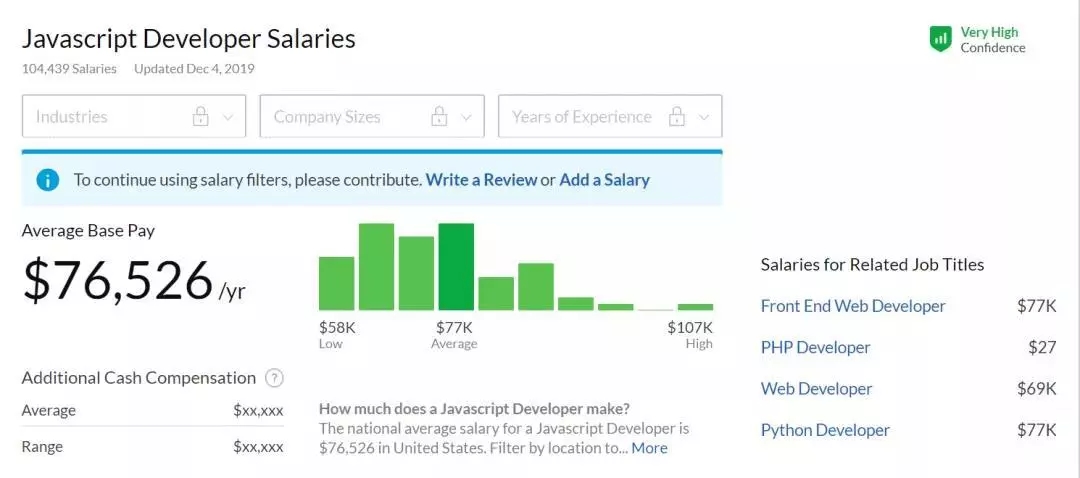The image size is (1080, 478).
Task: Go to Python Developer salaries
Action: 825,430
